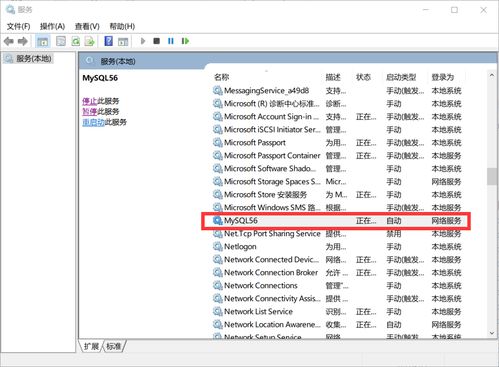Refresh the services list

pyautogui.click(x=76, y=41)
